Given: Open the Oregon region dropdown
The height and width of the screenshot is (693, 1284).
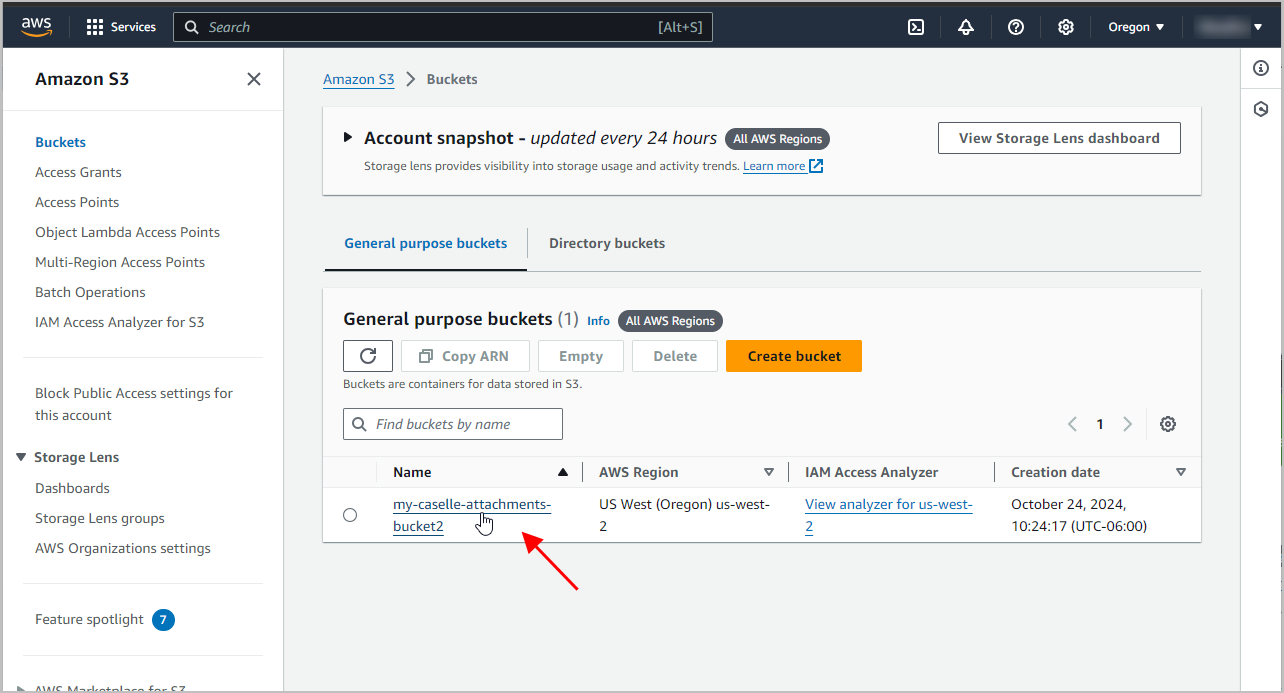Looking at the screenshot, I should pyautogui.click(x=1137, y=27).
